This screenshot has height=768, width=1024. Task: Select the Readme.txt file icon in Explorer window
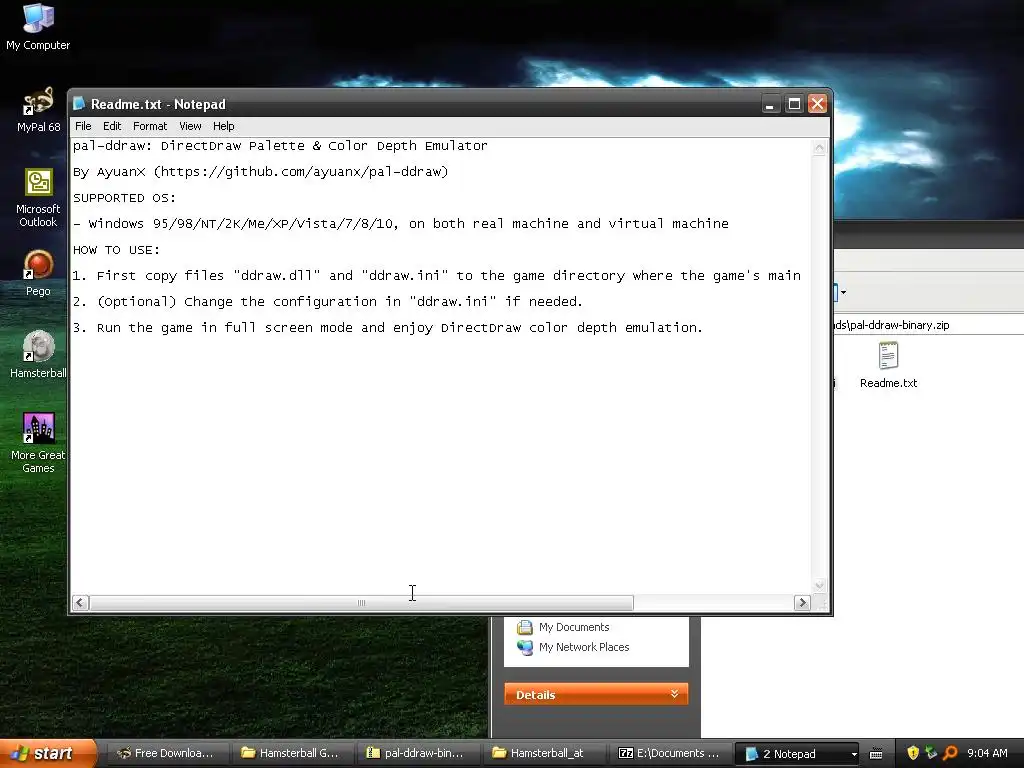point(888,365)
